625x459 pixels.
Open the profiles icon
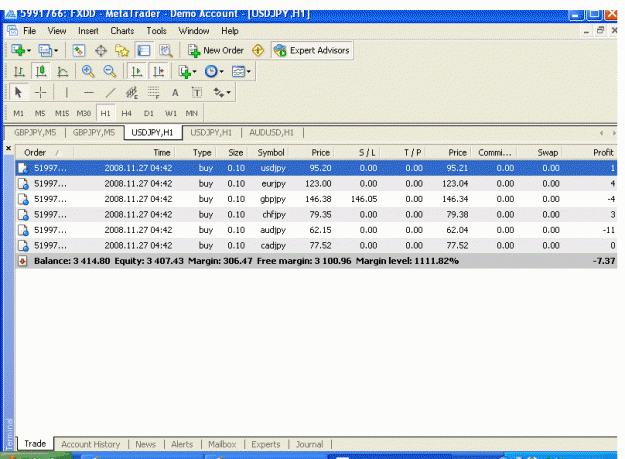pos(45,51)
